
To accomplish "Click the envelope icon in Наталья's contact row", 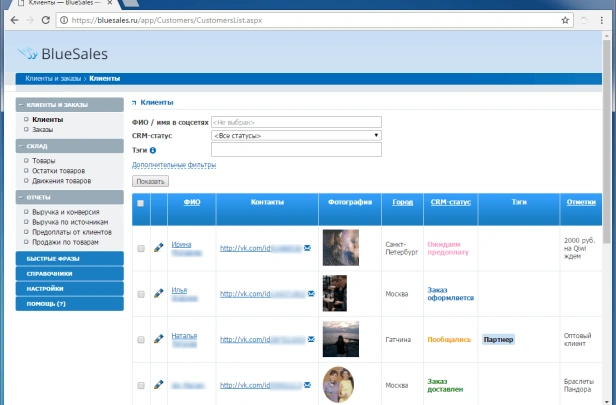I will [308, 340].
